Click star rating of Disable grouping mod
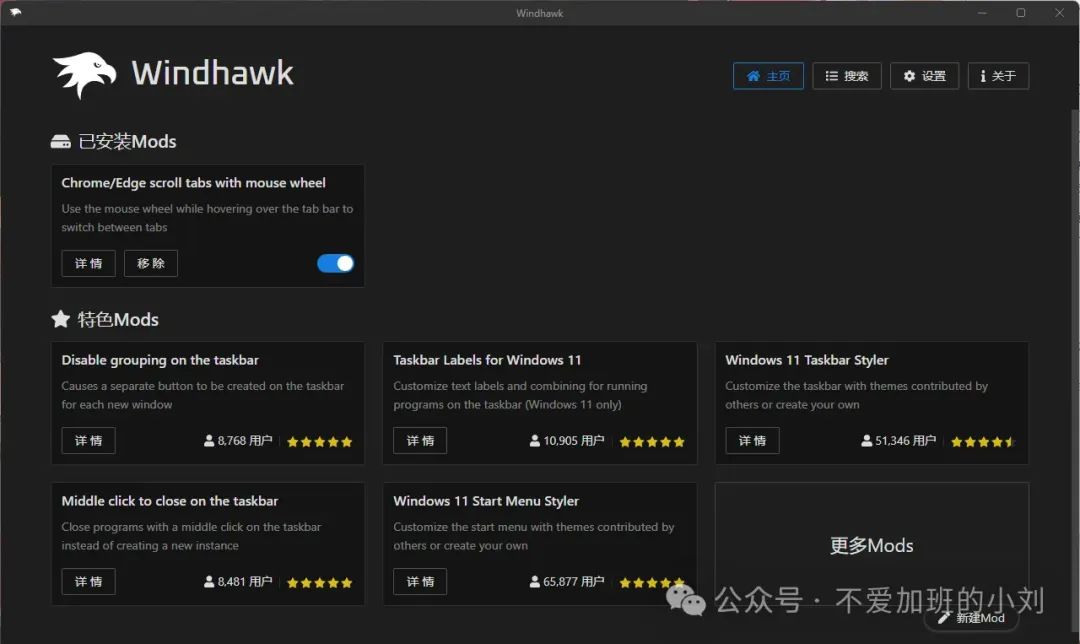This screenshot has height=644, width=1080. pos(320,442)
